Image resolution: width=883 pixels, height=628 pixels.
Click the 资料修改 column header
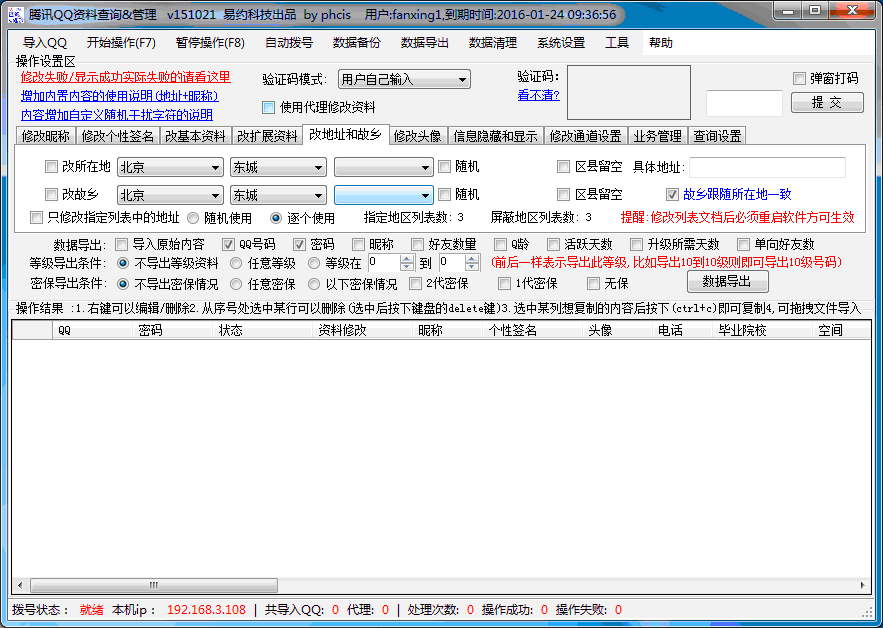click(x=362, y=330)
